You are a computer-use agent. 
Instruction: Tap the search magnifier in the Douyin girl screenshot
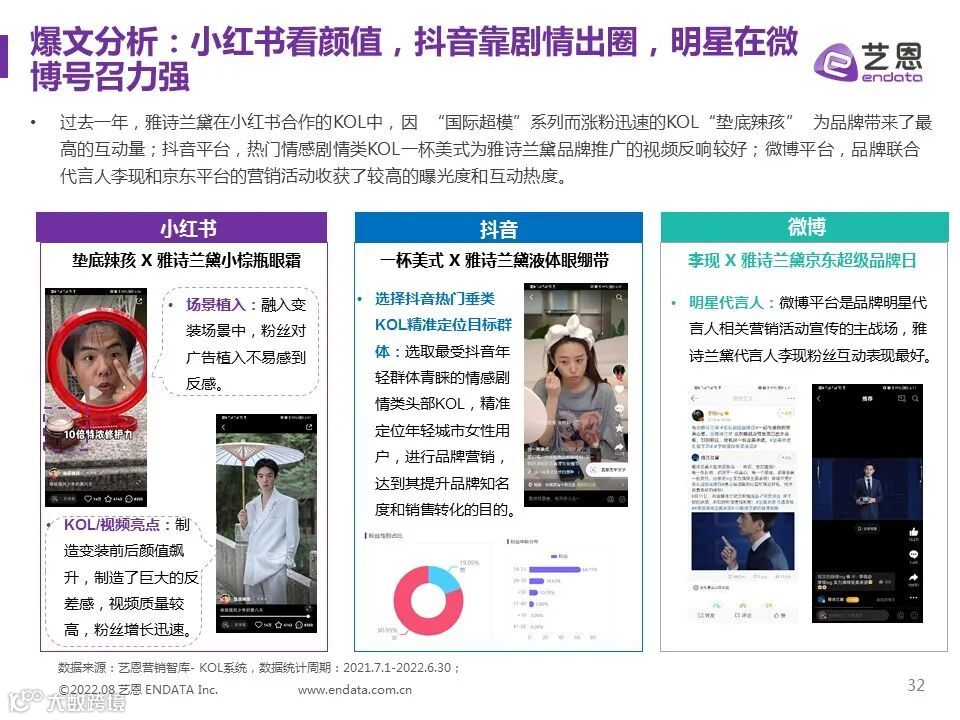pyautogui.click(x=619, y=298)
